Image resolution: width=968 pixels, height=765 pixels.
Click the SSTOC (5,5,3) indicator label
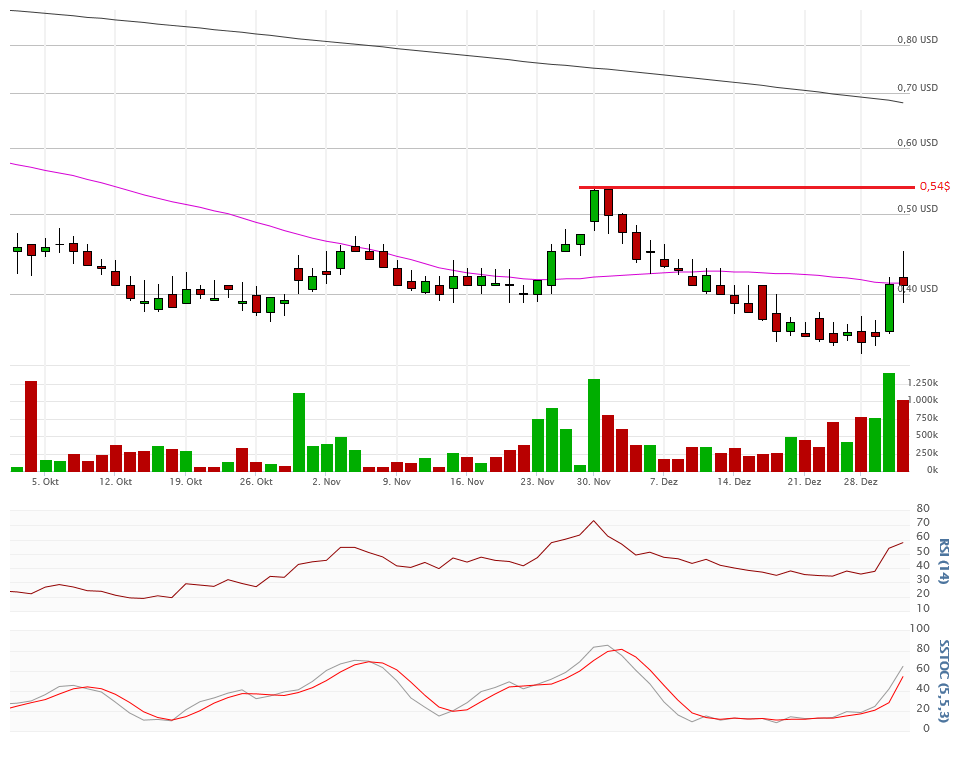(943, 680)
